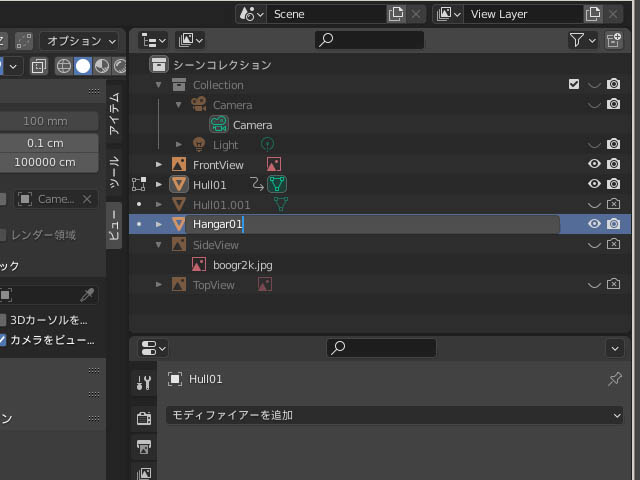Disable Hull01 in renders
The height and width of the screenshot is (480, 640).
click(613, 184)
